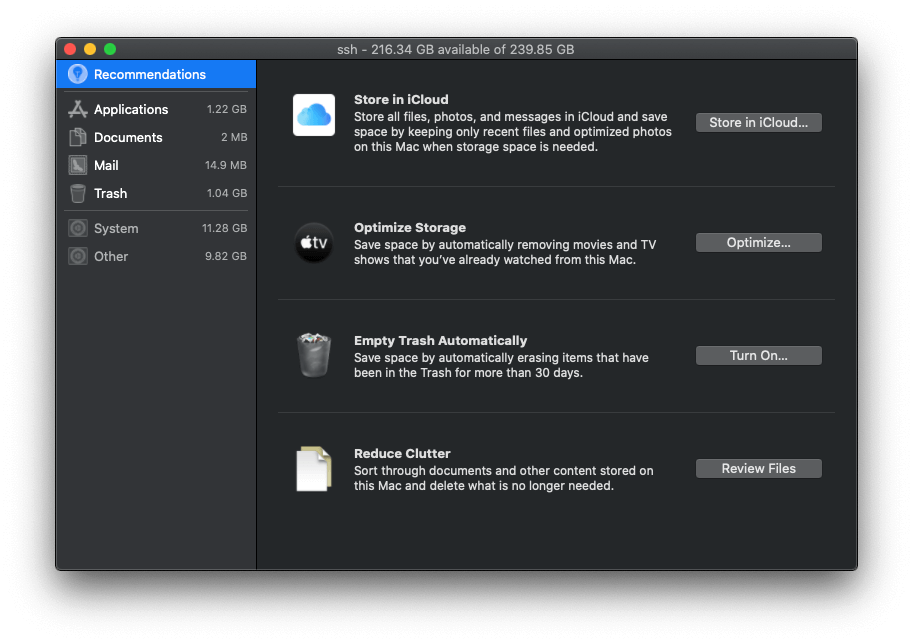This screenshot has height=644, width=913.
Task: Open the Applications category
Action: point(131,109)
